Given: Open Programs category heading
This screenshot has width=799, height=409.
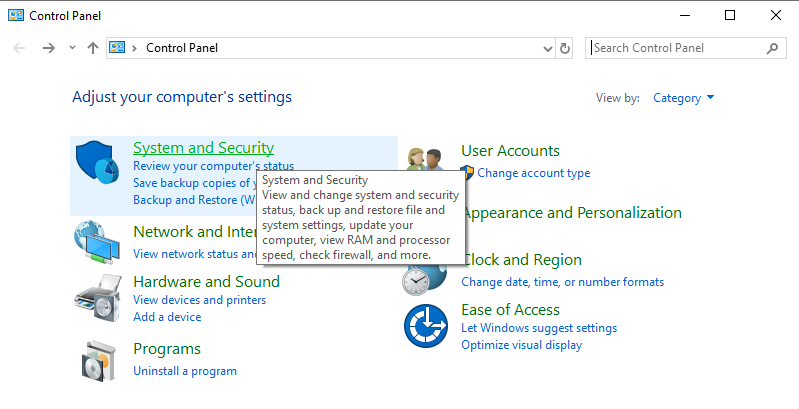Looking at the screenshot, I should [x=167, y=349].
